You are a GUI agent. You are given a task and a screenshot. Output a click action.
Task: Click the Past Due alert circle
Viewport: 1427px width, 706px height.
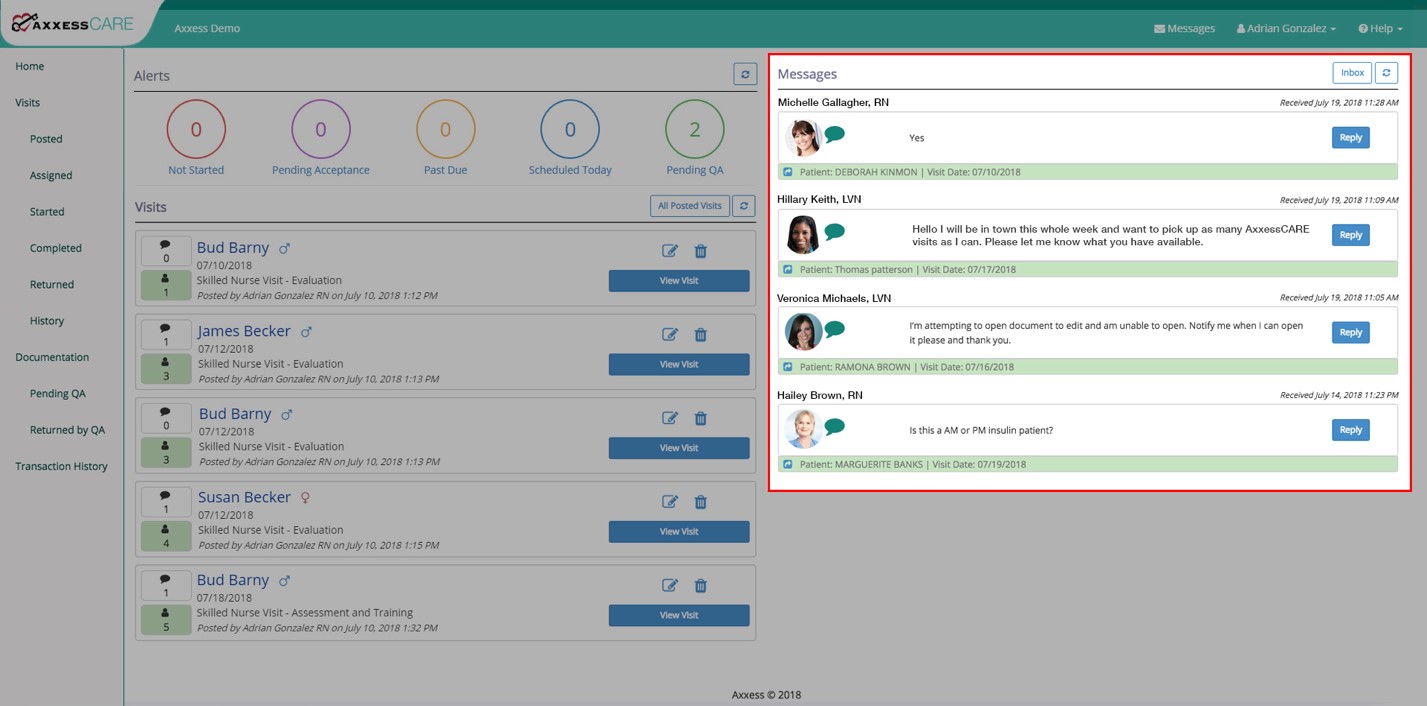[445, 130]
